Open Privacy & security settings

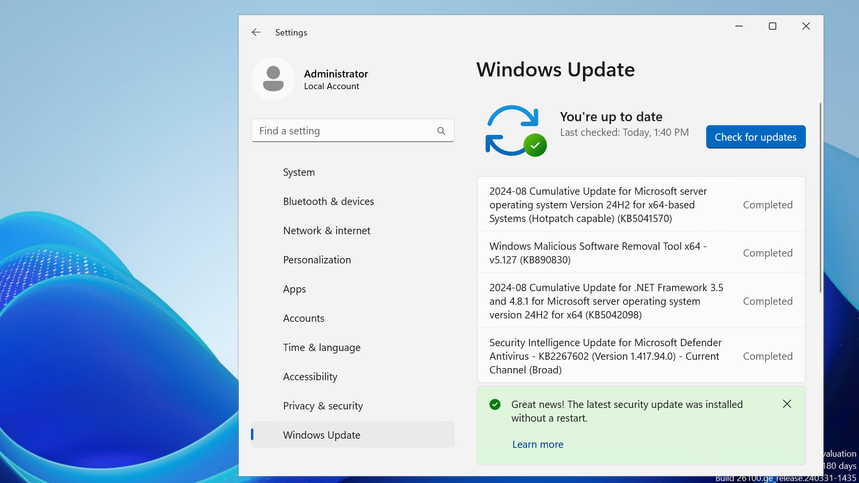coord(353,406)
